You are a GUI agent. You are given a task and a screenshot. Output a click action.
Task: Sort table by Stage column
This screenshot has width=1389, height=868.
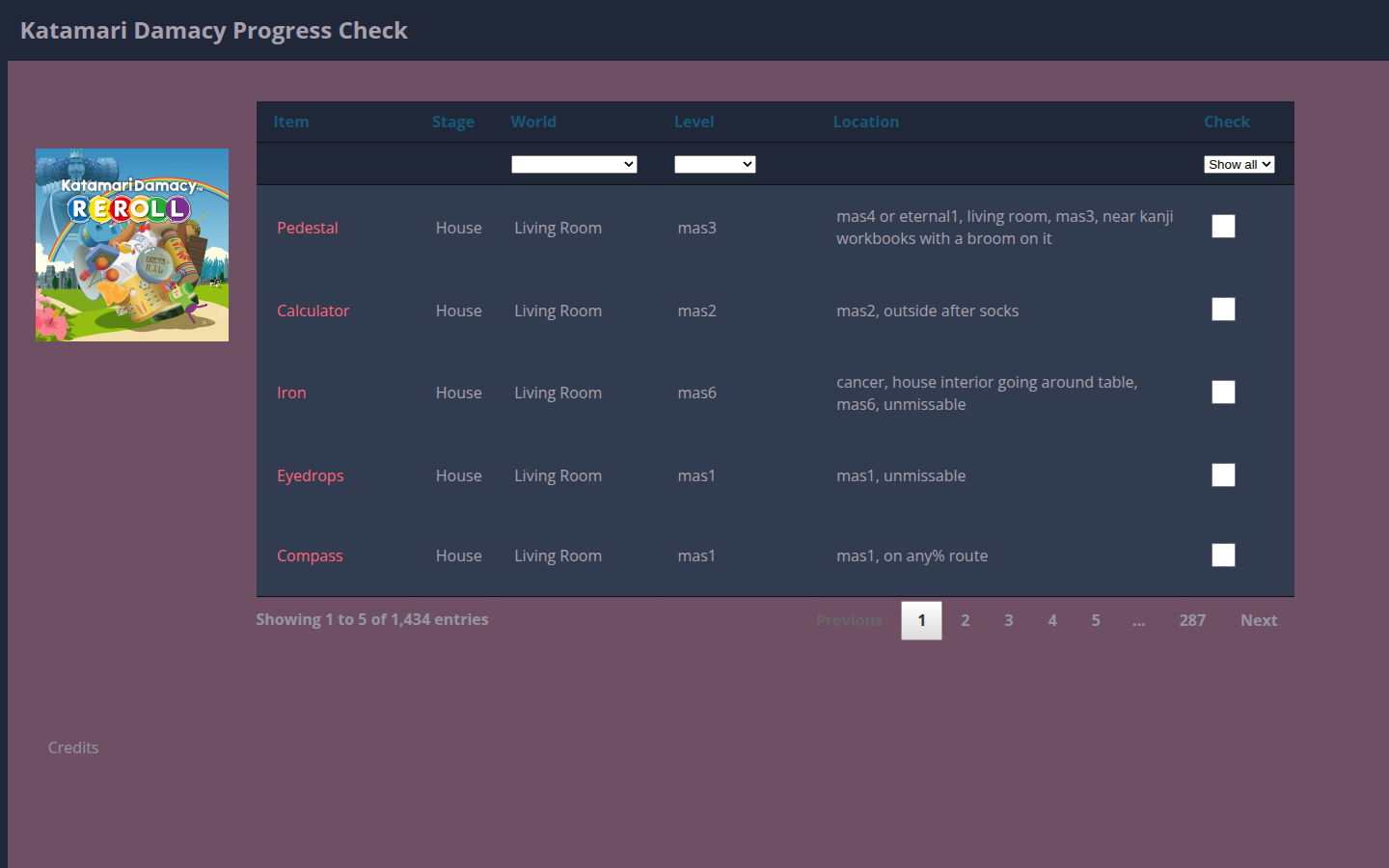tap(453, 122)
